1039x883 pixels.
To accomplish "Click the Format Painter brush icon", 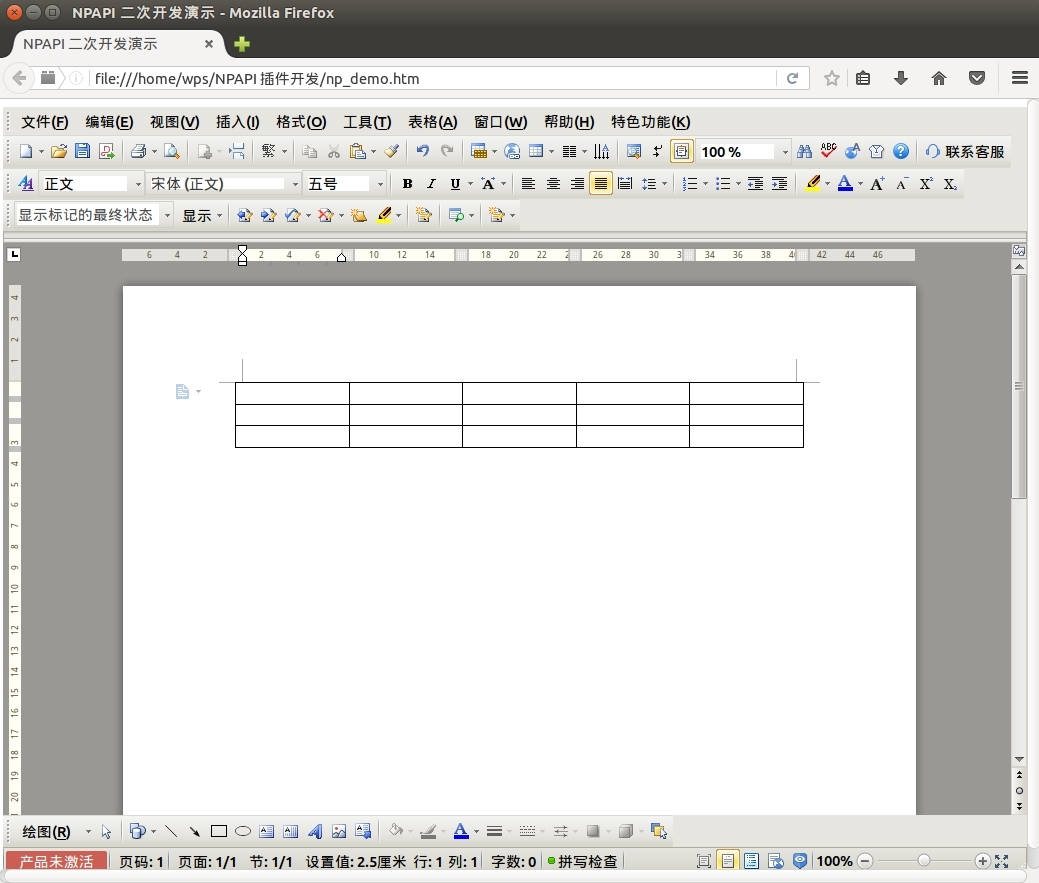I will pyautogui.click(x=391, y=152).
